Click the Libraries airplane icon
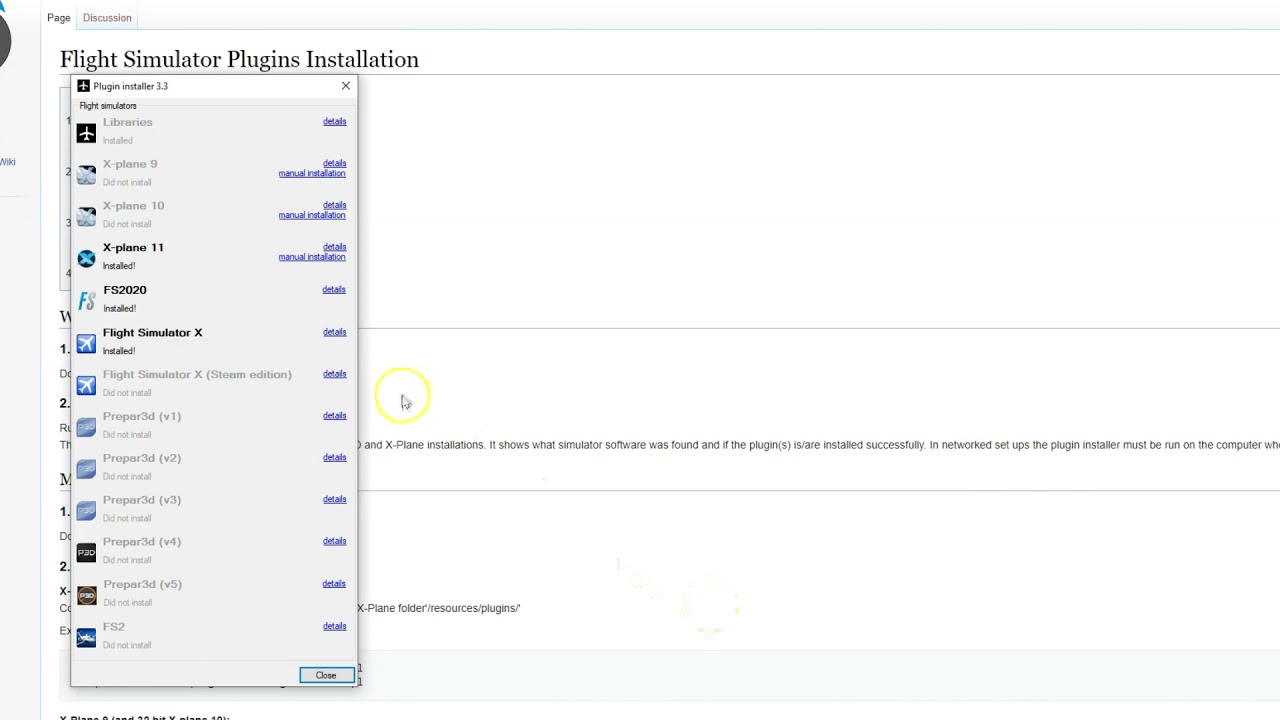 86,133
